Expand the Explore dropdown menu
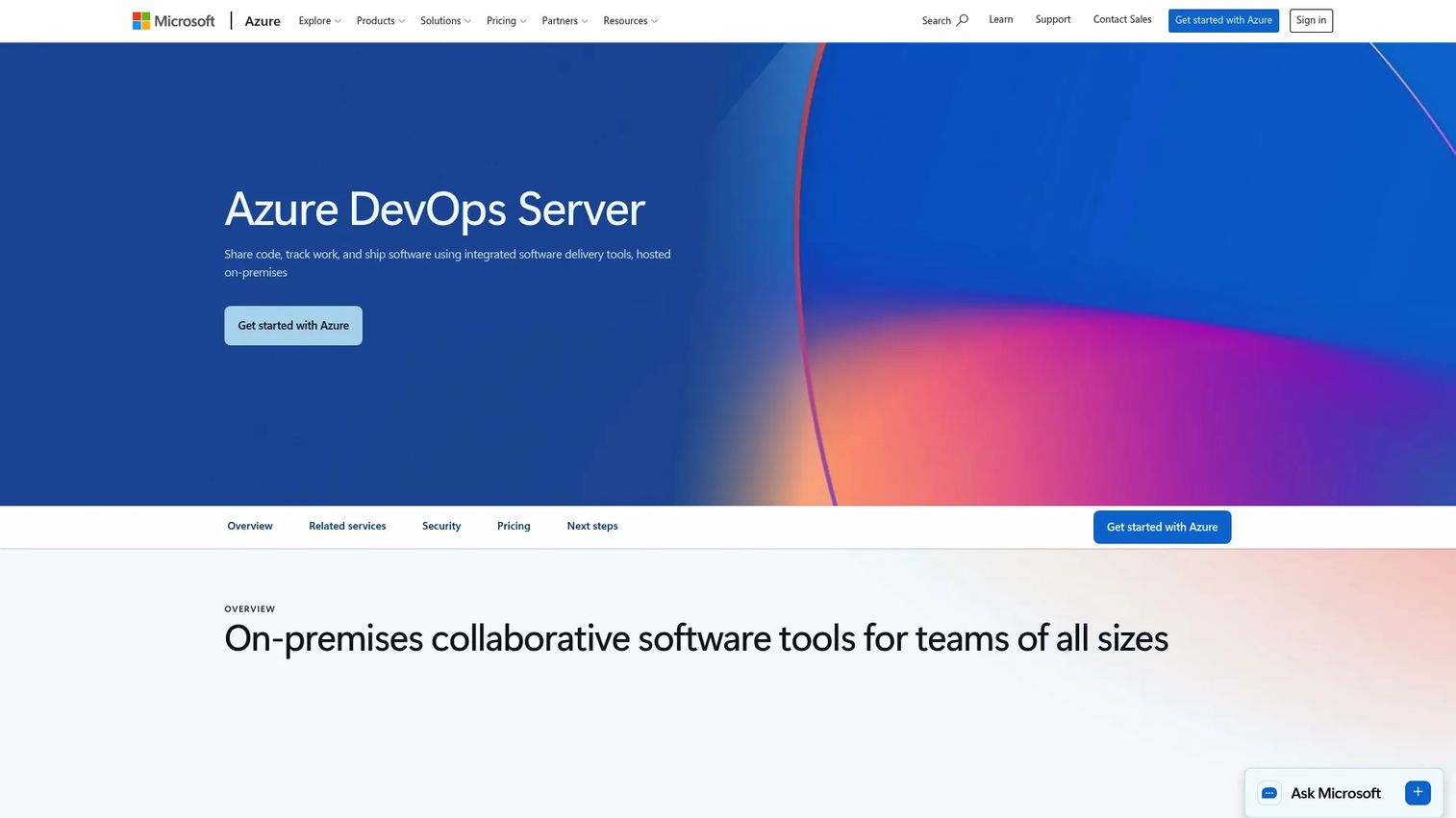The width and height of the screenshot is (1456, 818). (x=319, y=20)
